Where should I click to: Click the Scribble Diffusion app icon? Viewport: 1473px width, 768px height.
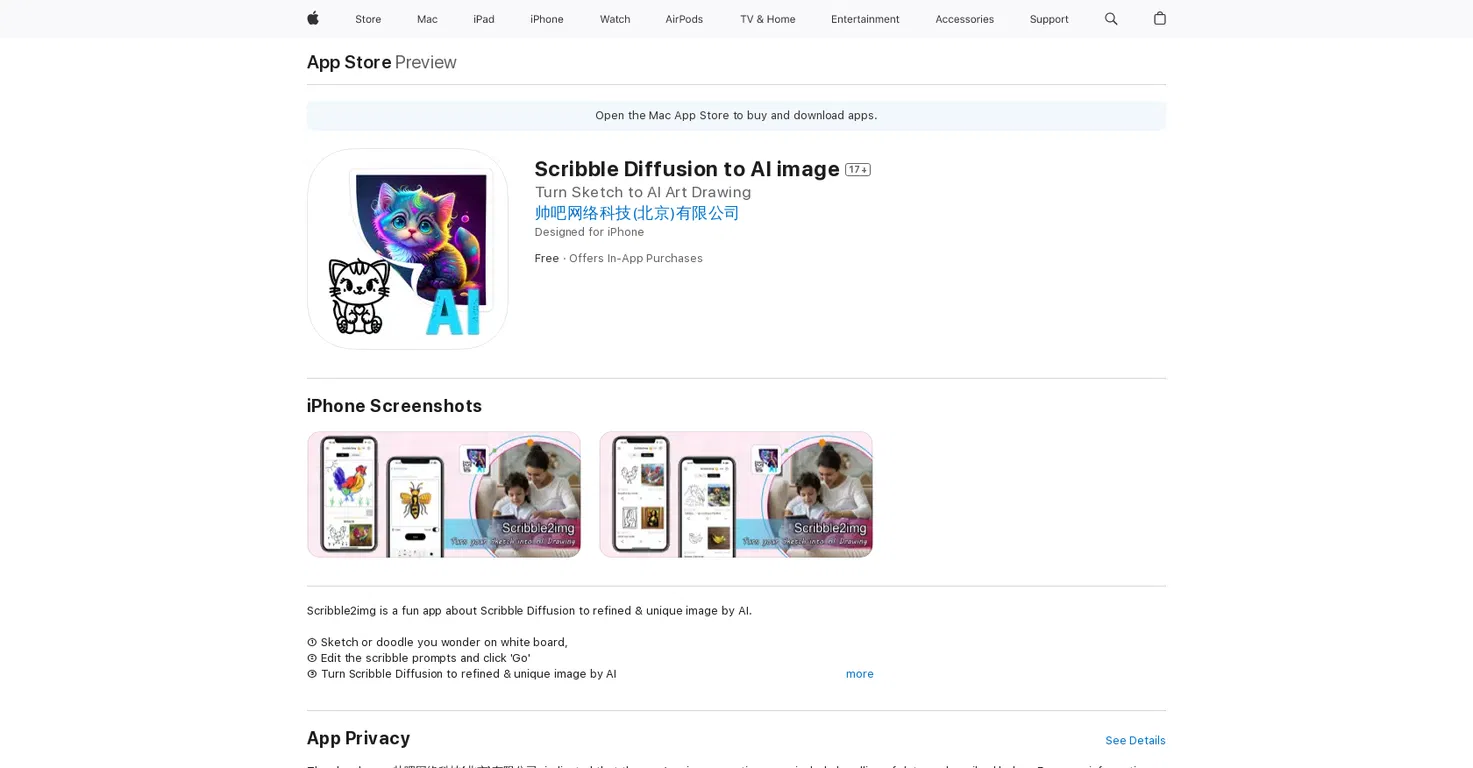pyautogui.click(x=407, y=249)
